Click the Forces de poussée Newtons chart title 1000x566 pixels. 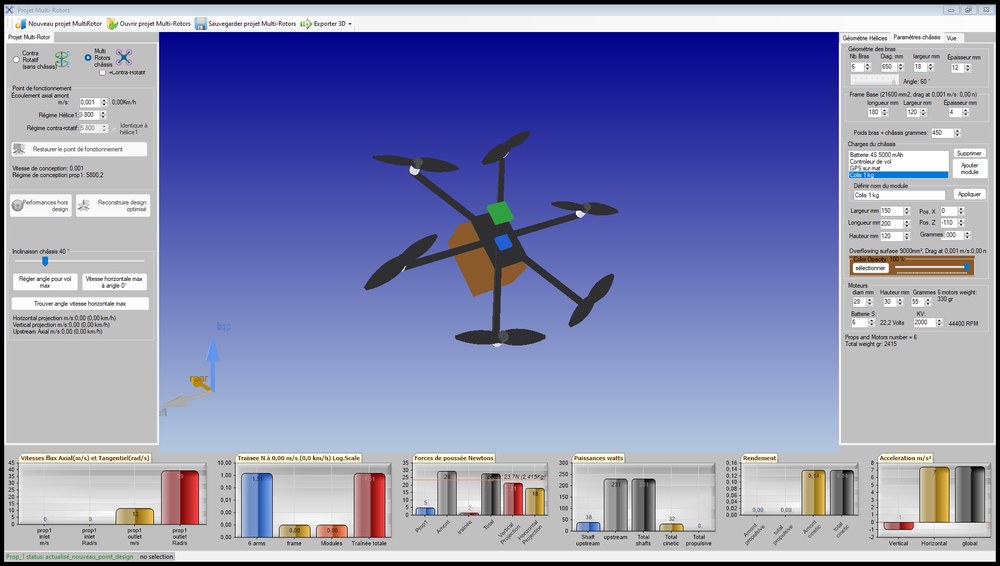[x=454, y=458]
